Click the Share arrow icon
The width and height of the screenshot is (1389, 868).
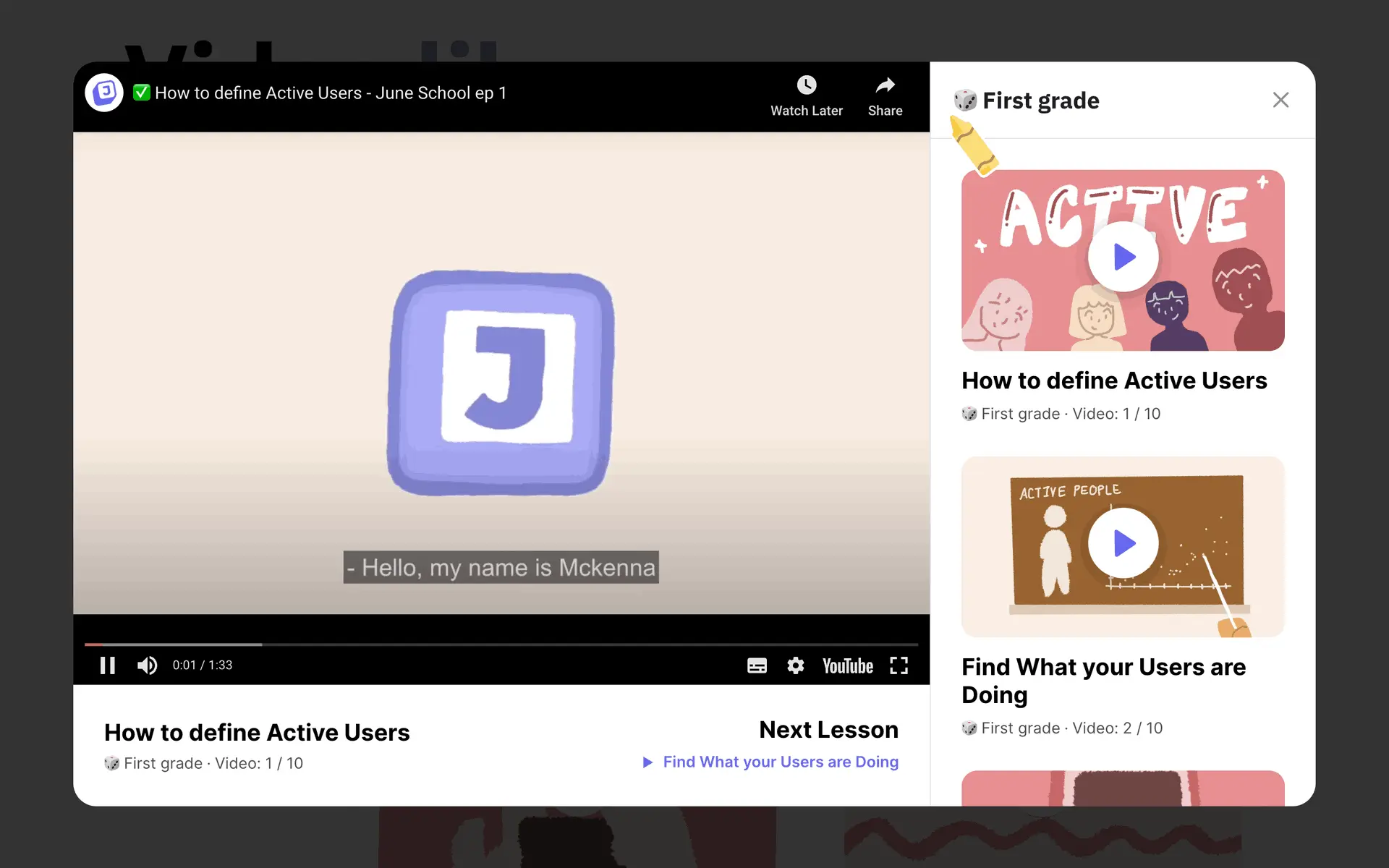(885, 85)
